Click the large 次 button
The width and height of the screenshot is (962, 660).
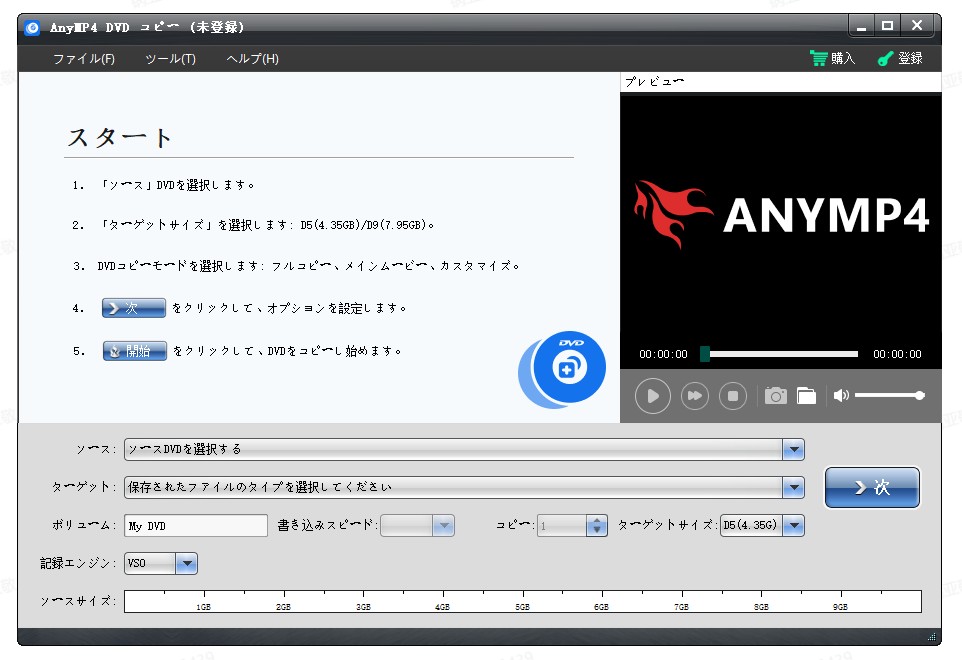tap(872, 488)
